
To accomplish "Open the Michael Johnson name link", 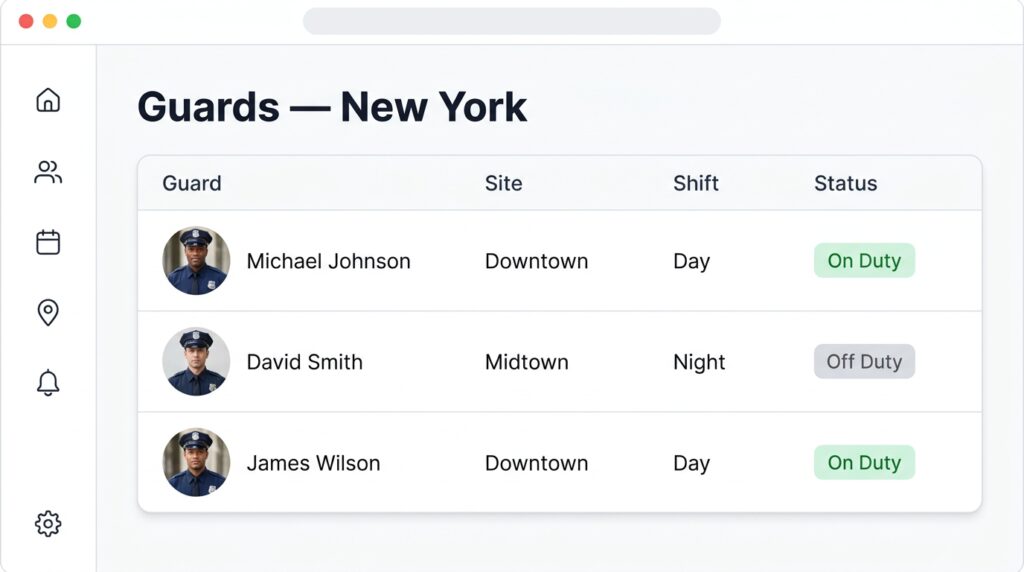I will (x=328, y=261).
